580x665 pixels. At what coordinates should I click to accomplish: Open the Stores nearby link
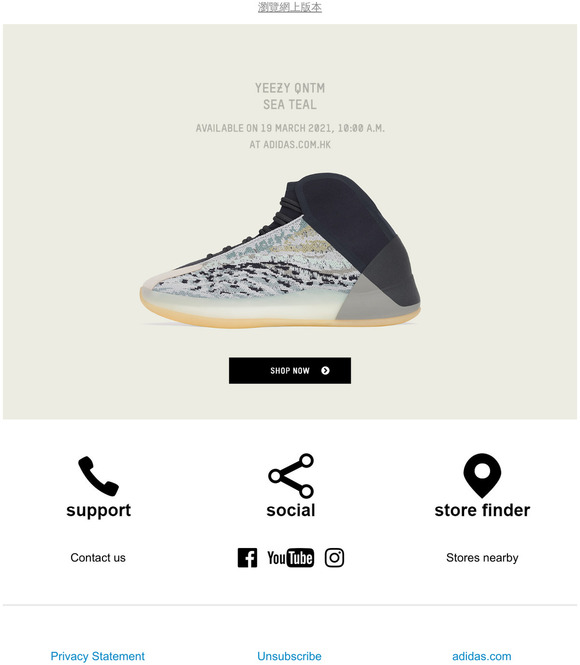click(x=482, y=558)
